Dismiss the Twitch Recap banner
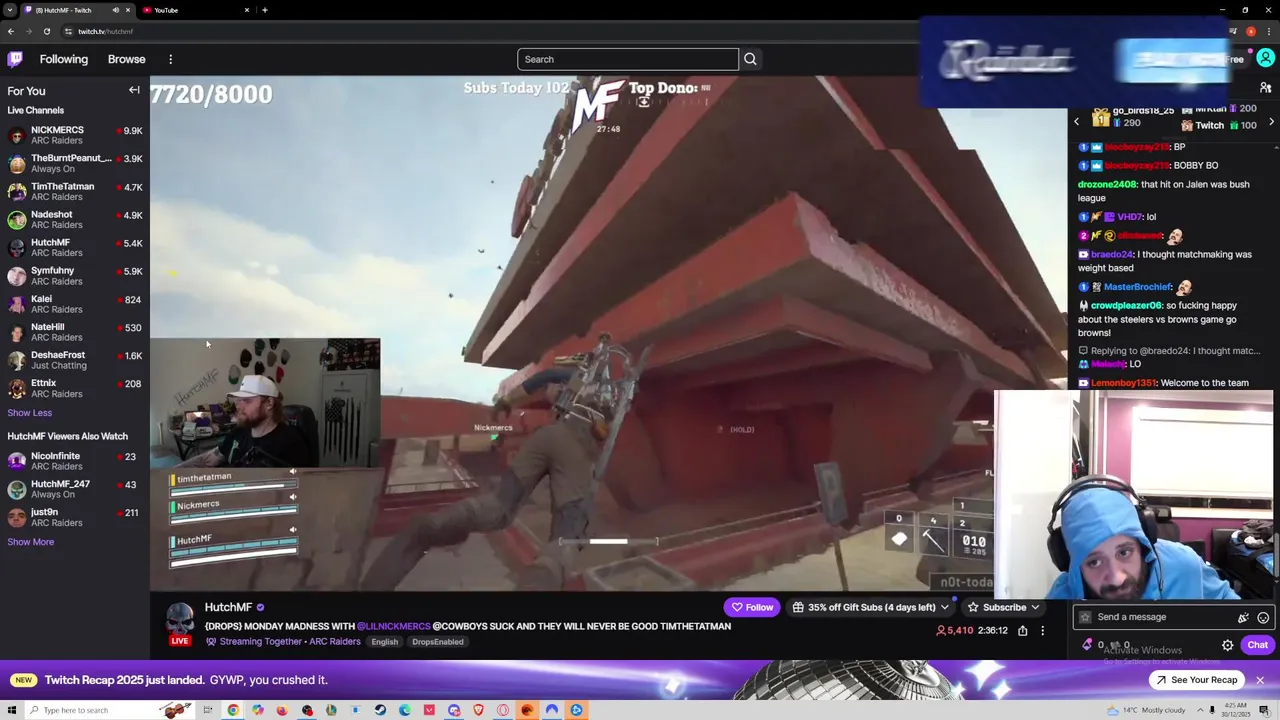The width and height of the screenshot is (1280, 720). click(1260, 680)
